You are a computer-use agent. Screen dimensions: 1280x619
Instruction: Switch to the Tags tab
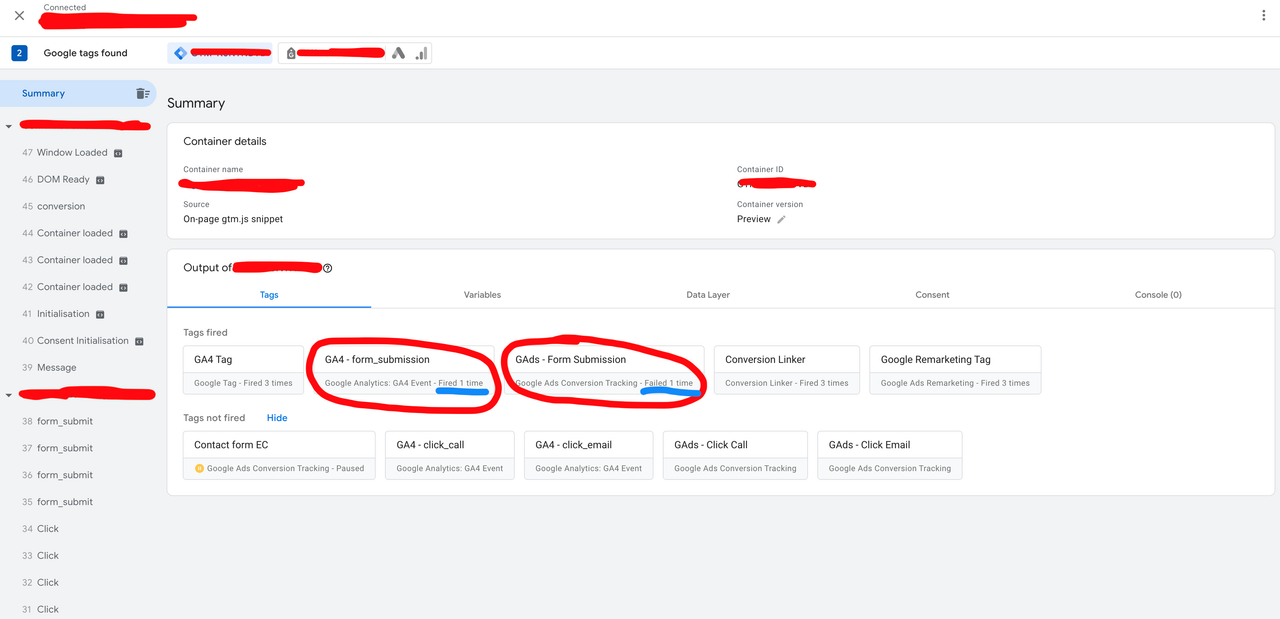(x=269, y=295)
